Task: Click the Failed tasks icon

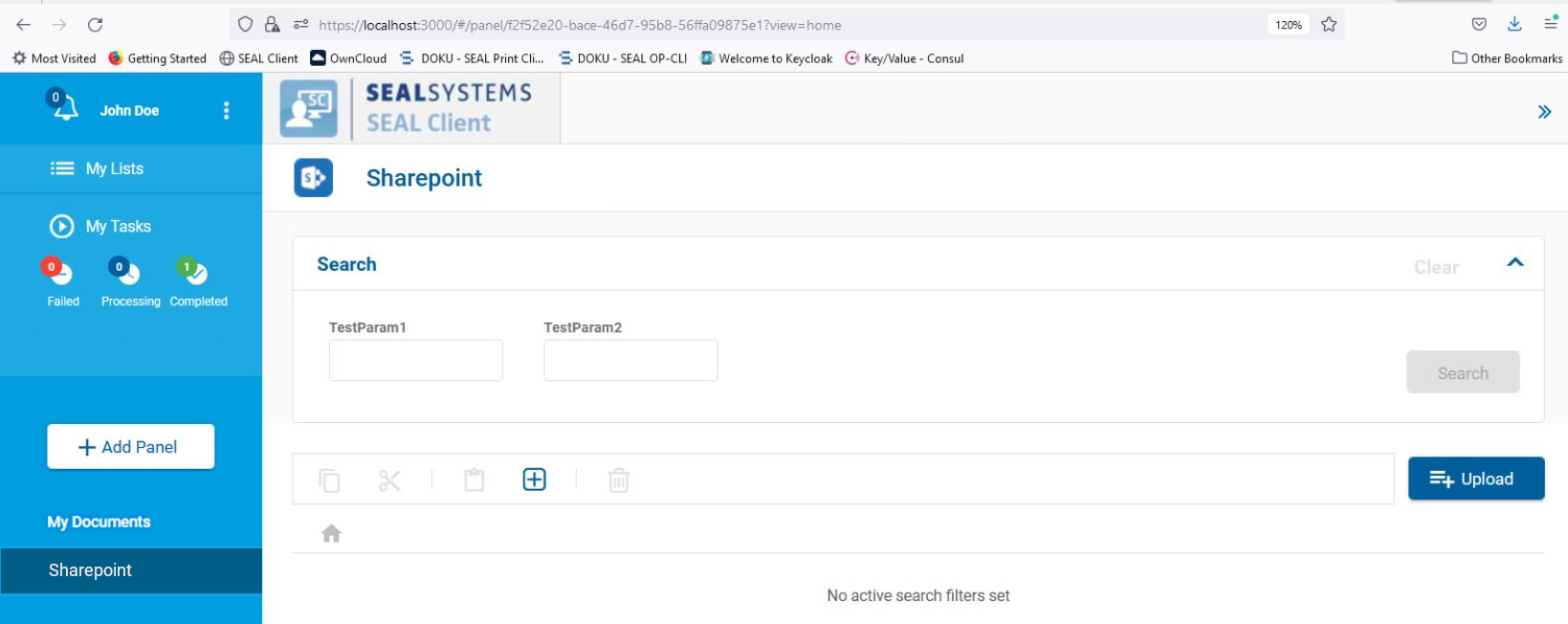Action: (59, 273)
